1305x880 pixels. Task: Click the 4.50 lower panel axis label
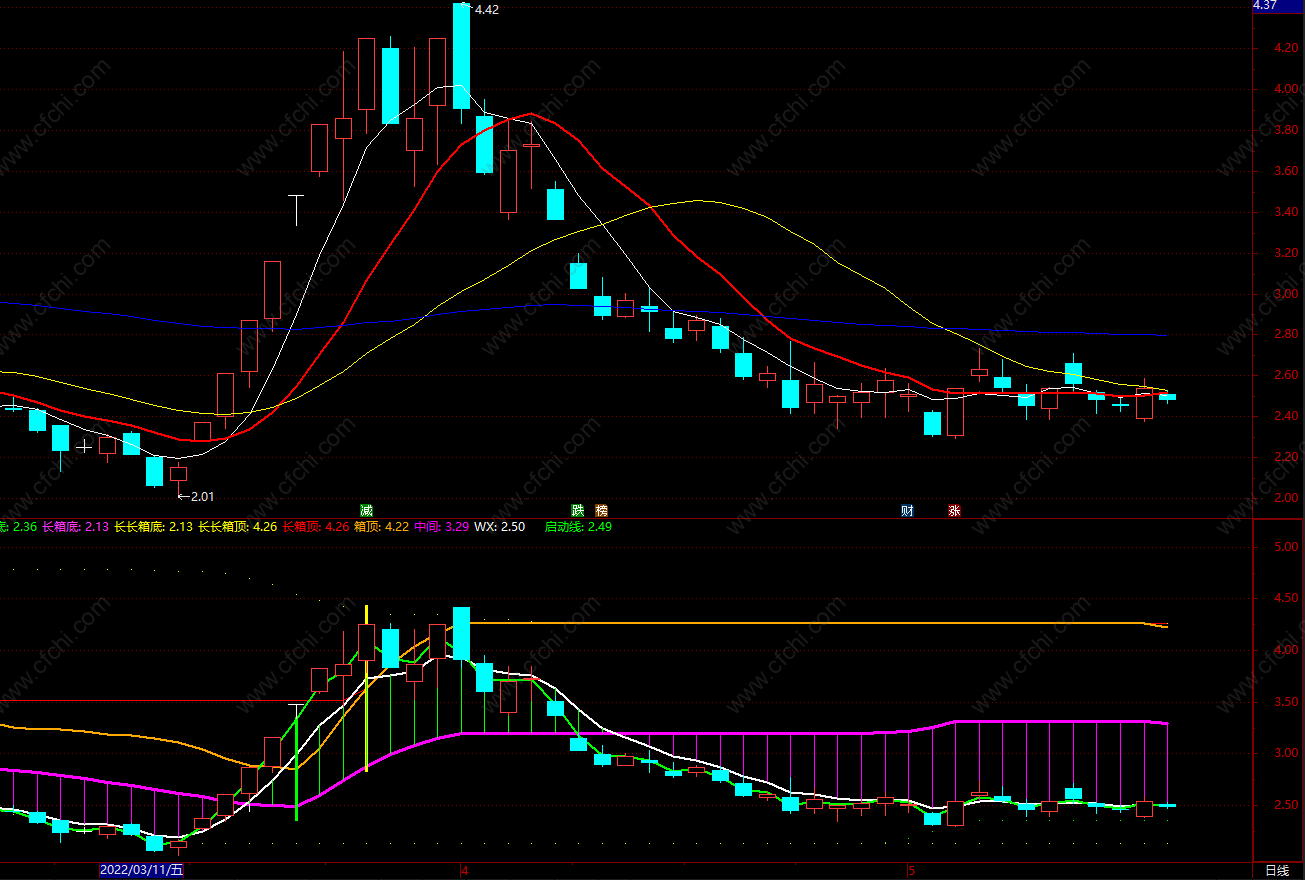pyautogui.click(x=1286, y=599)
